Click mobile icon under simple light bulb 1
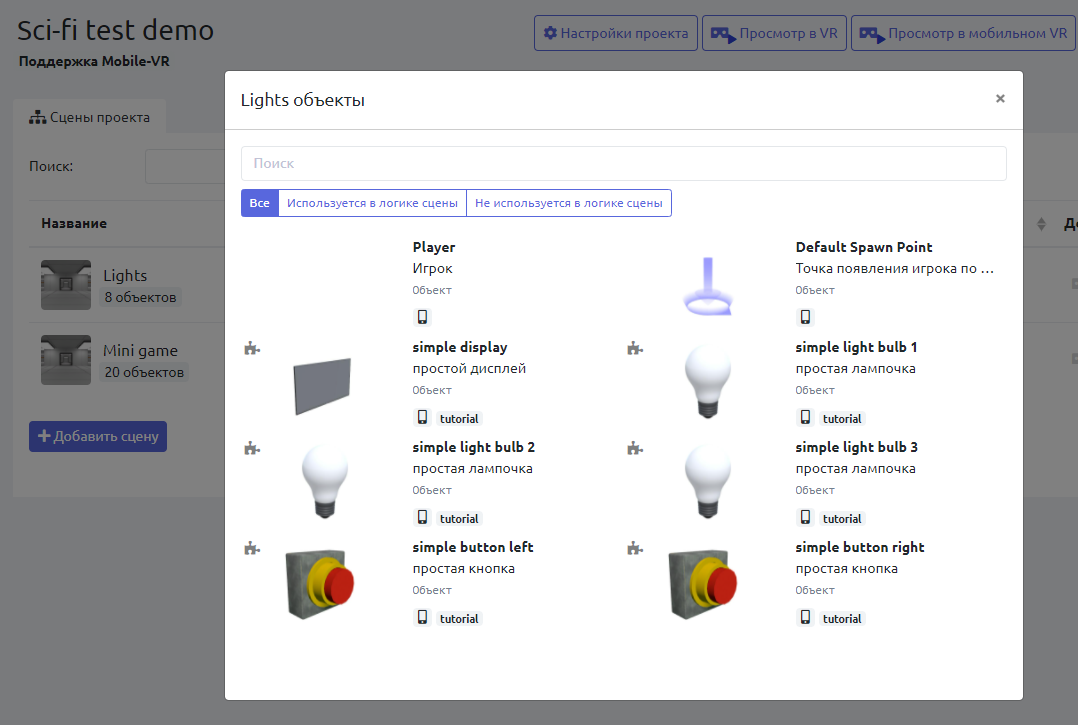Screen dimensions: 1078x725 [x=805, y=417]
